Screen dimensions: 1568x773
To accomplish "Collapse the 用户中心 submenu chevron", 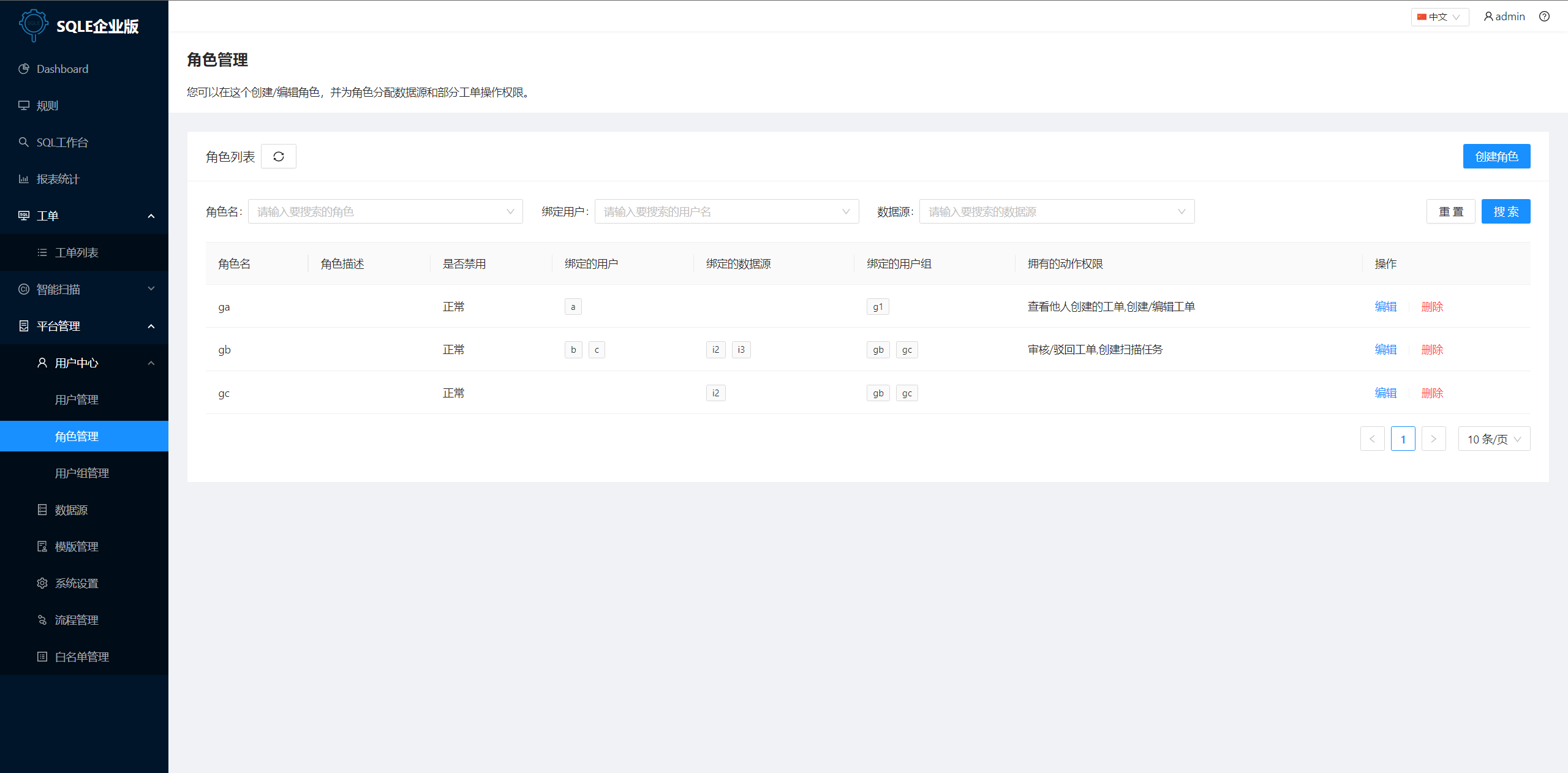I will point(151,363).
